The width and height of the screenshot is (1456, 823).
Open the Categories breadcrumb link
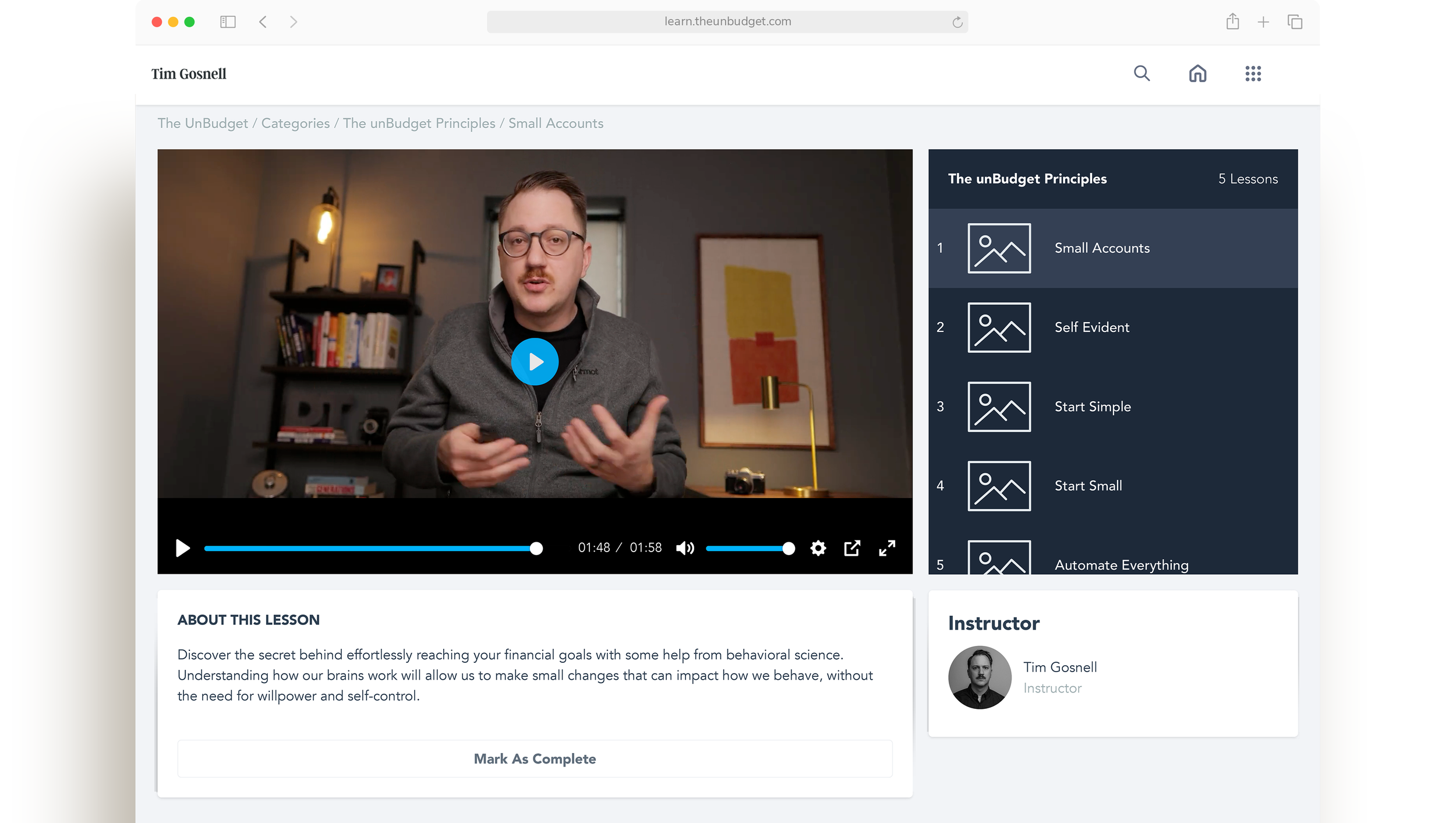(x=295, y=123)
